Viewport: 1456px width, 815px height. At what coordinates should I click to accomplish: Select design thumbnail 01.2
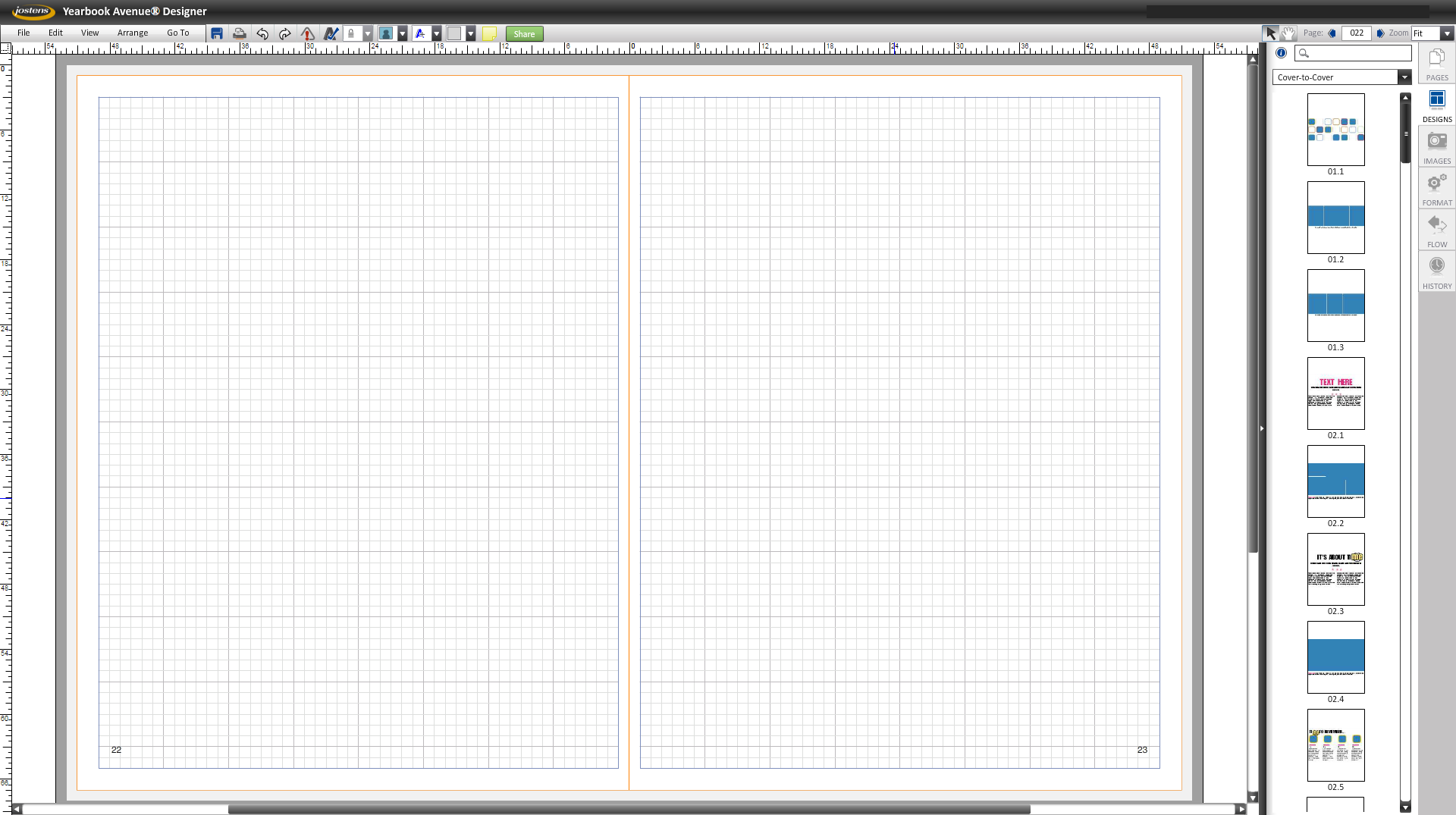coord(1335,218)
